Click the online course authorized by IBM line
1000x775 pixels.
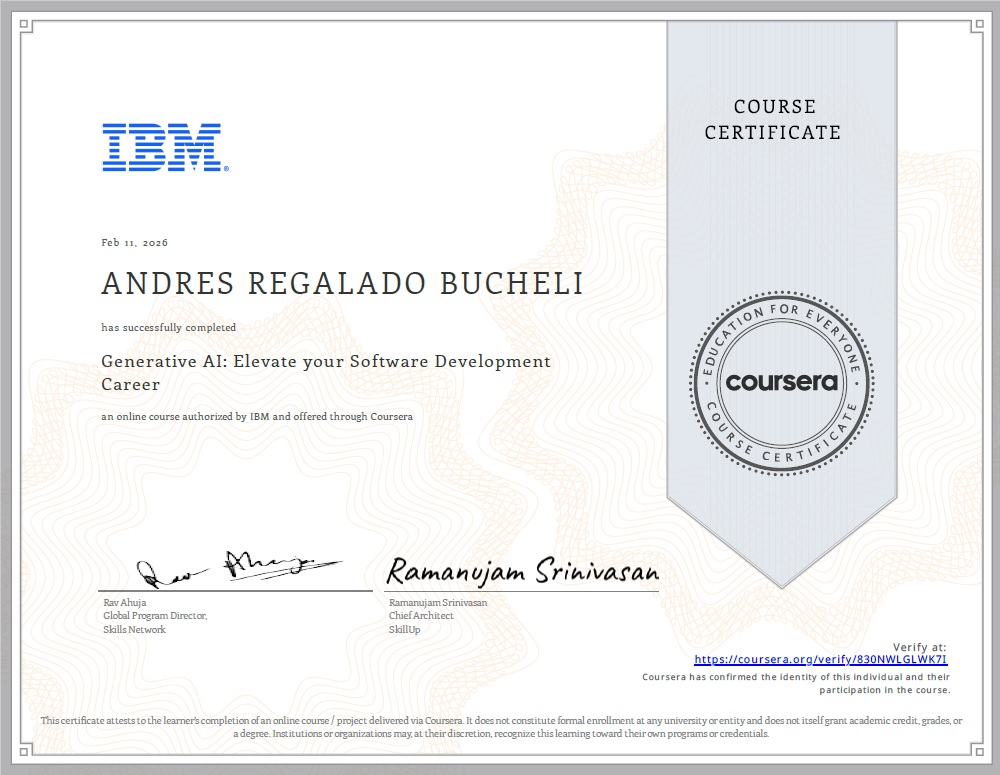point(256,417)
